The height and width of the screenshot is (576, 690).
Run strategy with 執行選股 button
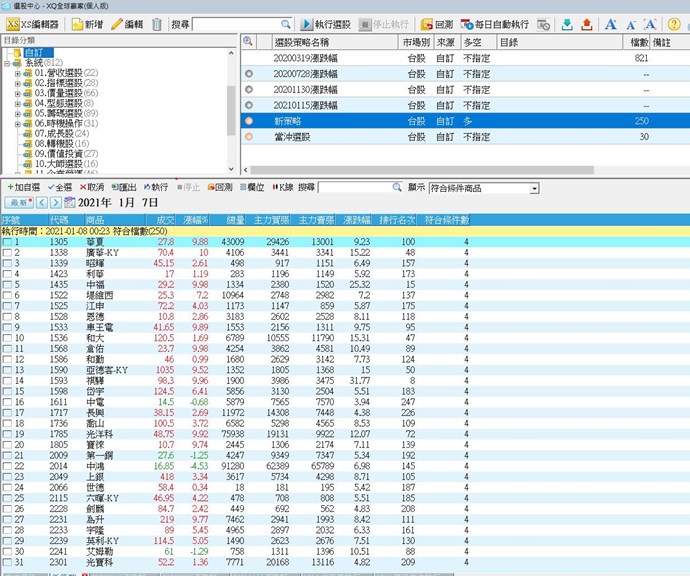coord(324,24)
